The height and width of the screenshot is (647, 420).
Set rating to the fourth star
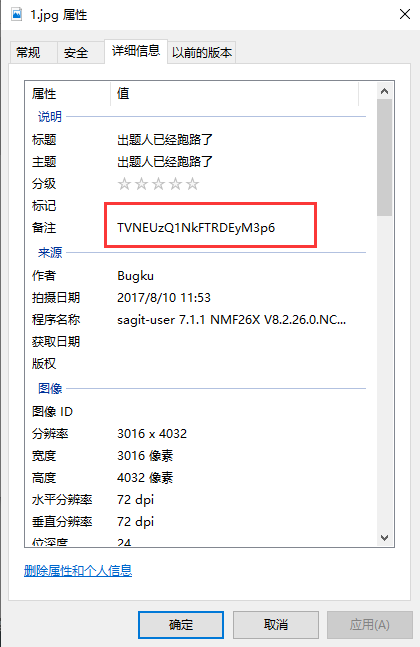(x=175, y=184)
